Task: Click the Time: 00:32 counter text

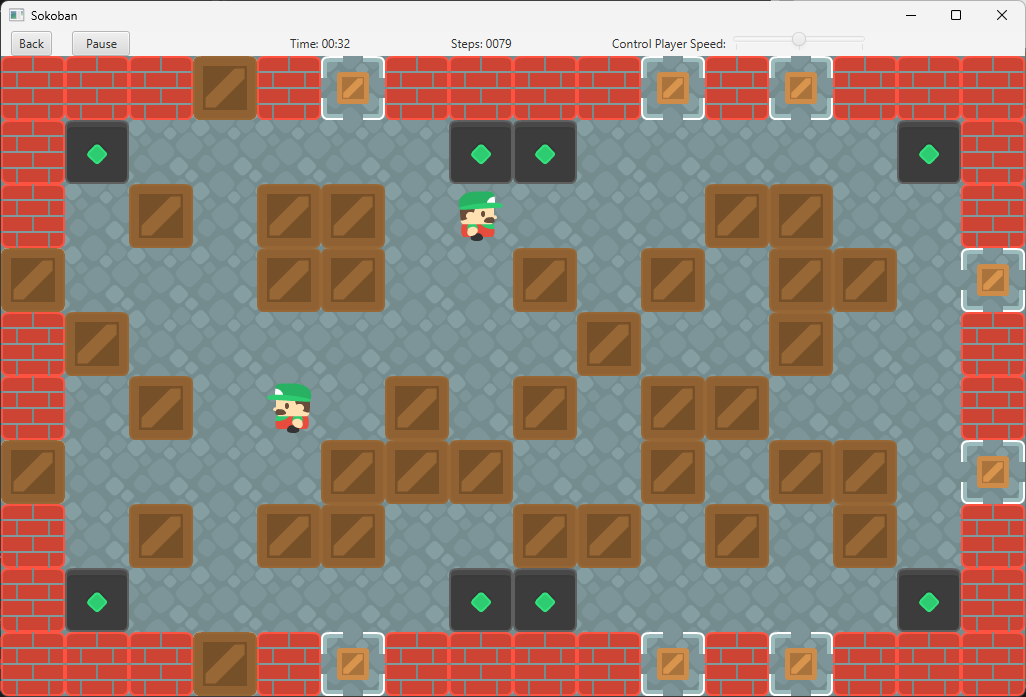Action: coord(320,44)
